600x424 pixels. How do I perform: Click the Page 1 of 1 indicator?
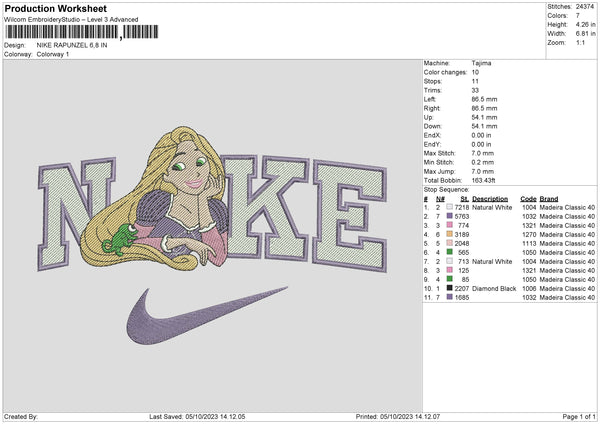pyautogui.click(x=579, y=416)
